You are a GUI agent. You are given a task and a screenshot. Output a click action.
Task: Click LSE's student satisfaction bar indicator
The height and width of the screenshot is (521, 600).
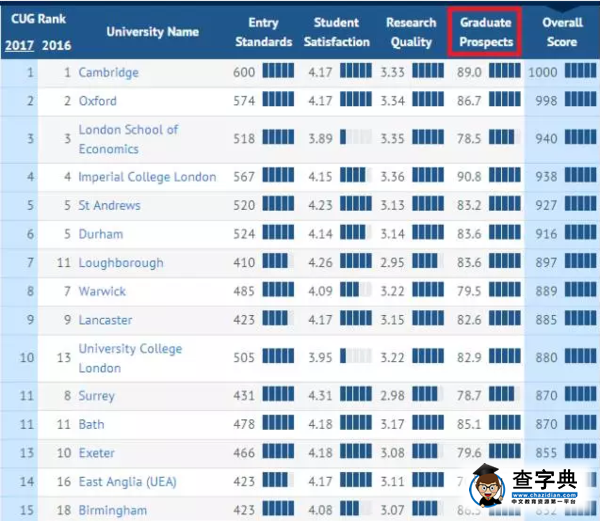(x=356, y=137)
